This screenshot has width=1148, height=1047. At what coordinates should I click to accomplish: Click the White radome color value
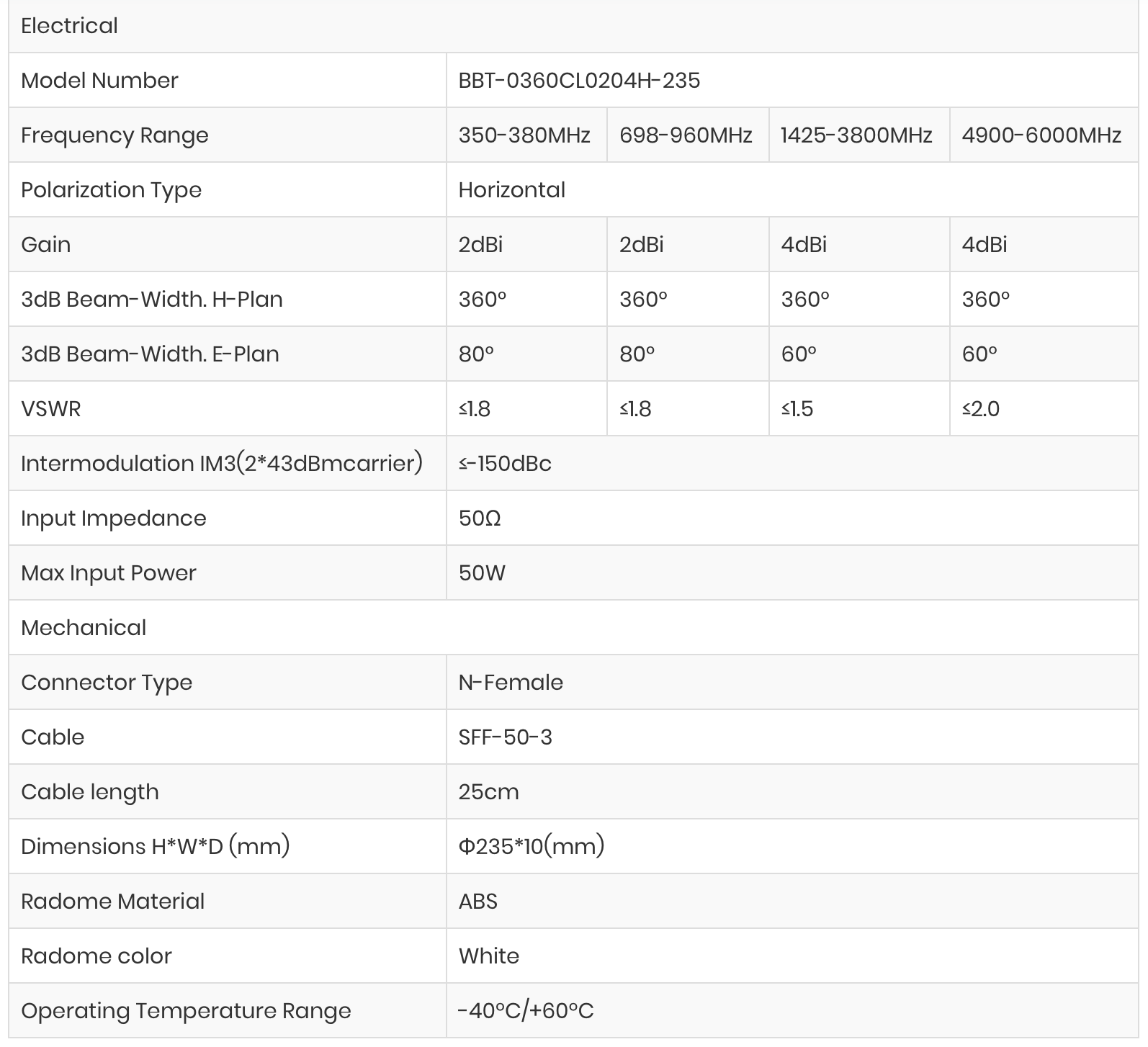tap(489, 956)
